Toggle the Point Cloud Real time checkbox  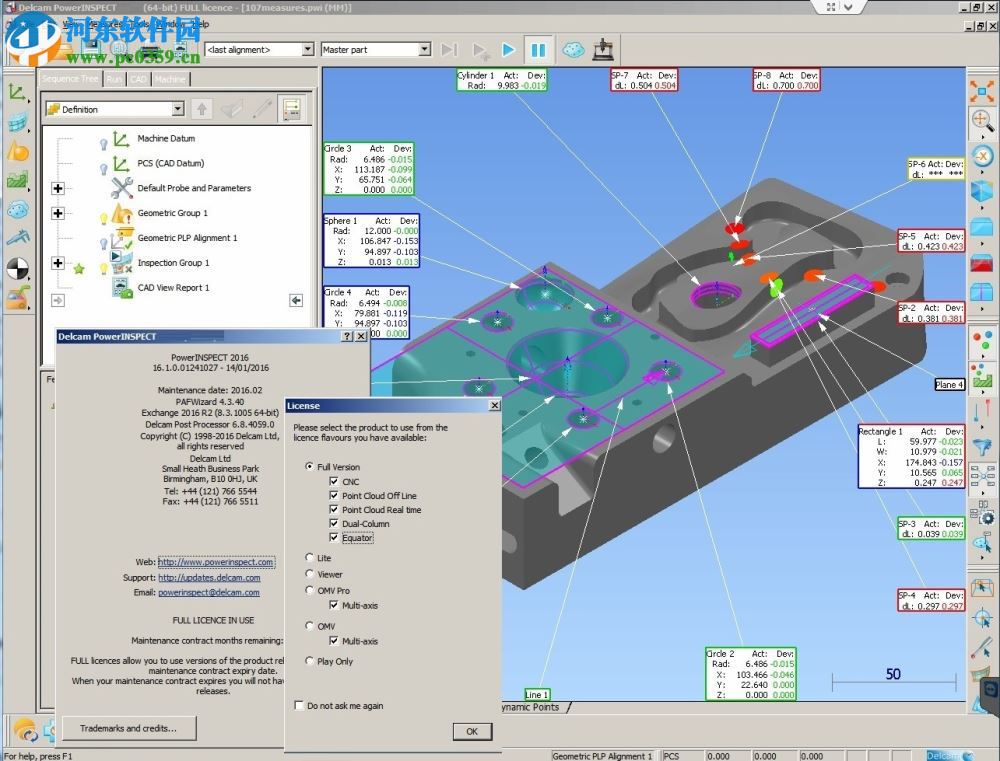tap(334, 509)
